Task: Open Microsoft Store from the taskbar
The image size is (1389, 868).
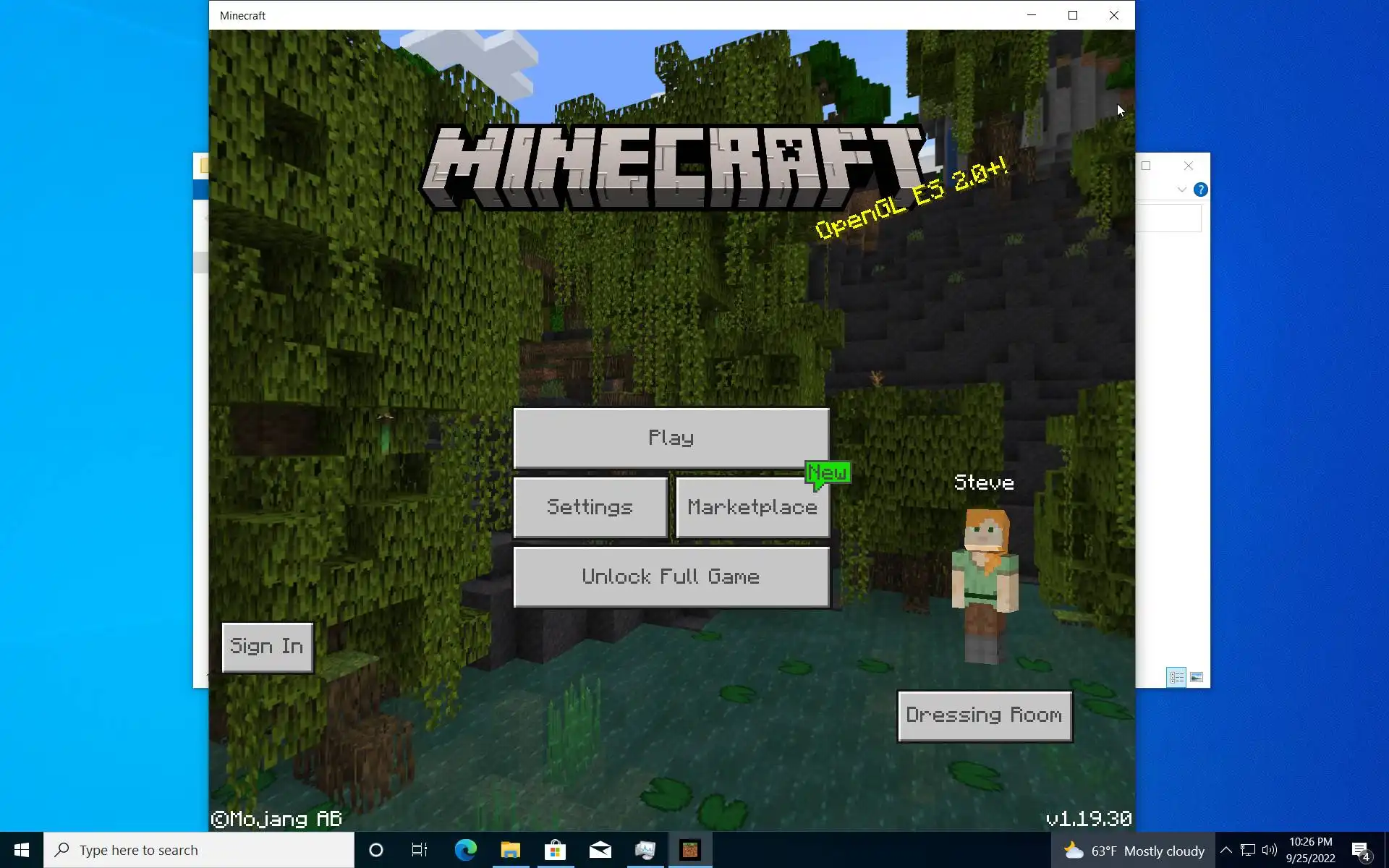Action: coord(555,850)
